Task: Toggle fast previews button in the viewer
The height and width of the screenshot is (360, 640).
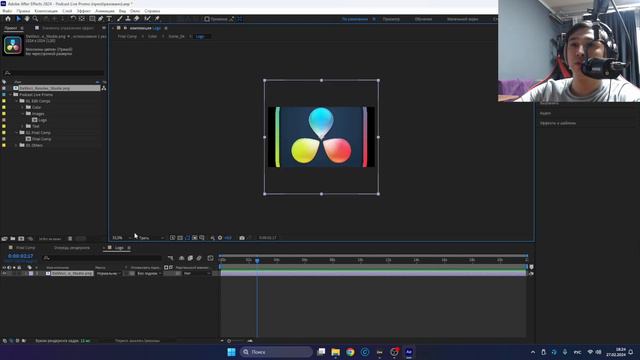Action: (x=173, y=238)
